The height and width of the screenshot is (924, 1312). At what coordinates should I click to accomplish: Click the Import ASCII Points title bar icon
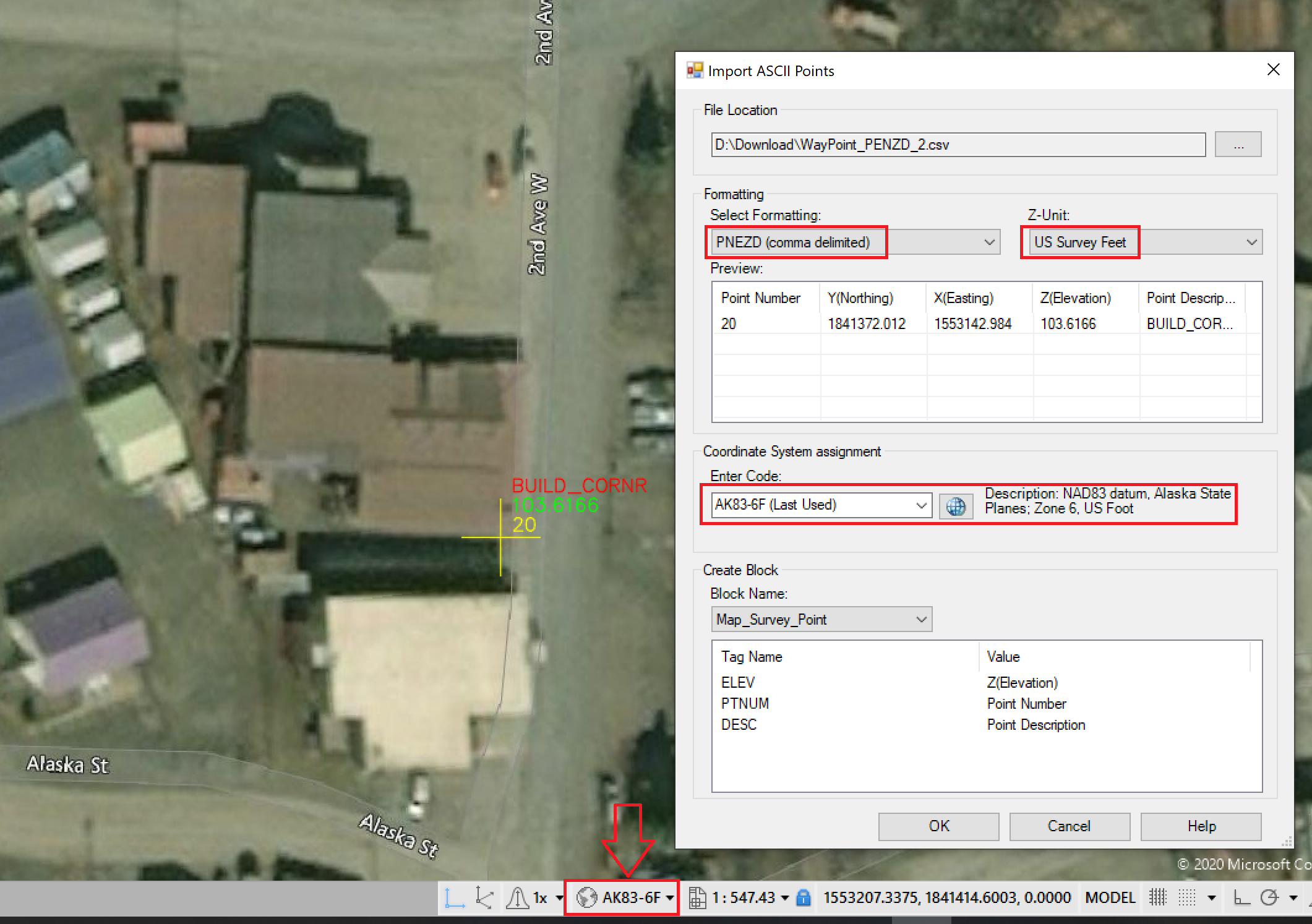pyautogui.click(x=695, y=71)
